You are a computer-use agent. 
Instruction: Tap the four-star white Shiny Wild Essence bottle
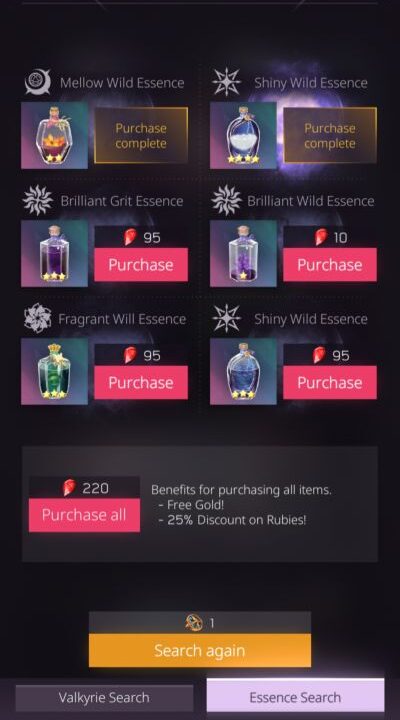(243, 135)
